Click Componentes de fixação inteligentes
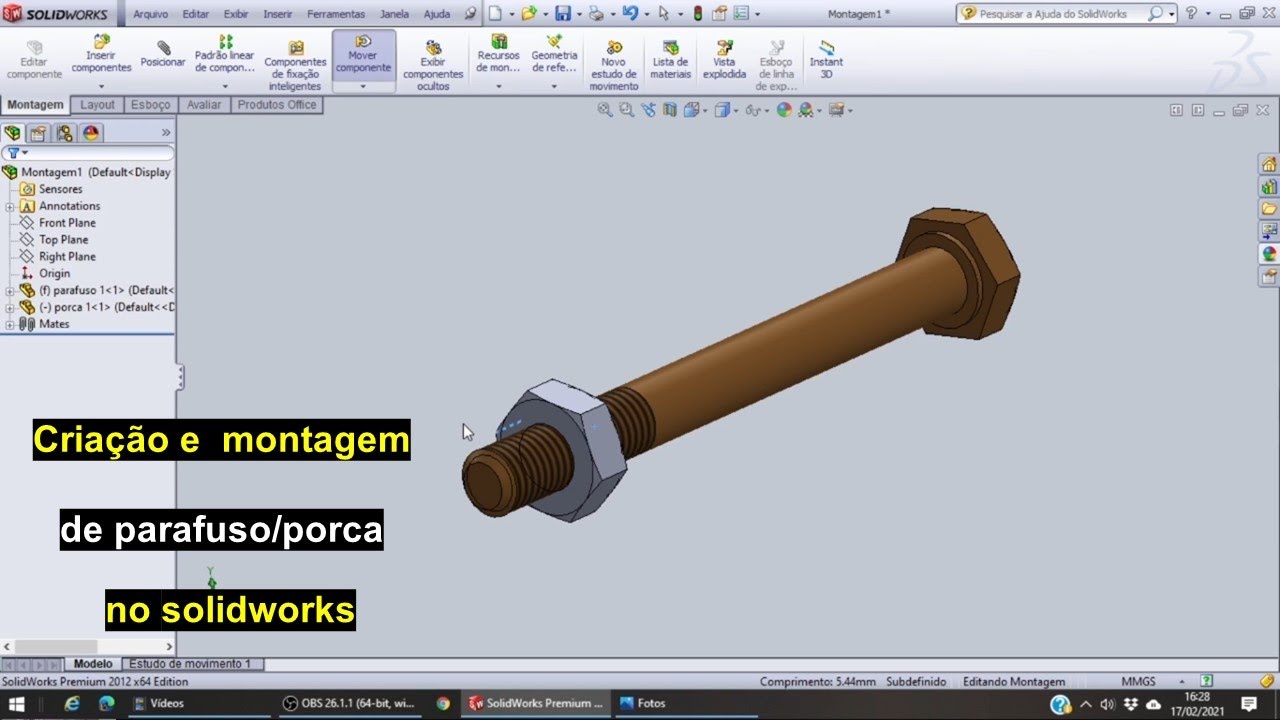This screenshot has height=720, width=1280. [x=296, y=66]
